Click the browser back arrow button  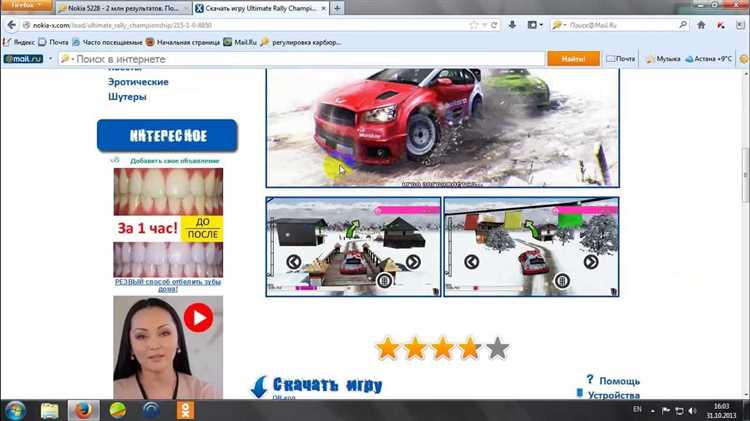11,25
